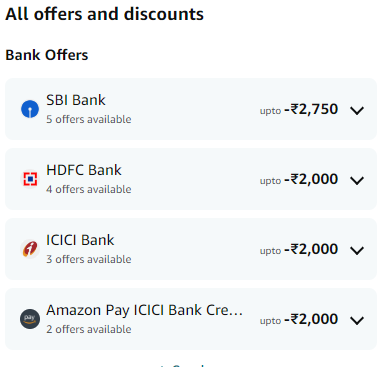Click the upto -₹2,000 amount for Amazon Pay
Image resolution: width=384 pixels, height=367 pixels.
299,319
